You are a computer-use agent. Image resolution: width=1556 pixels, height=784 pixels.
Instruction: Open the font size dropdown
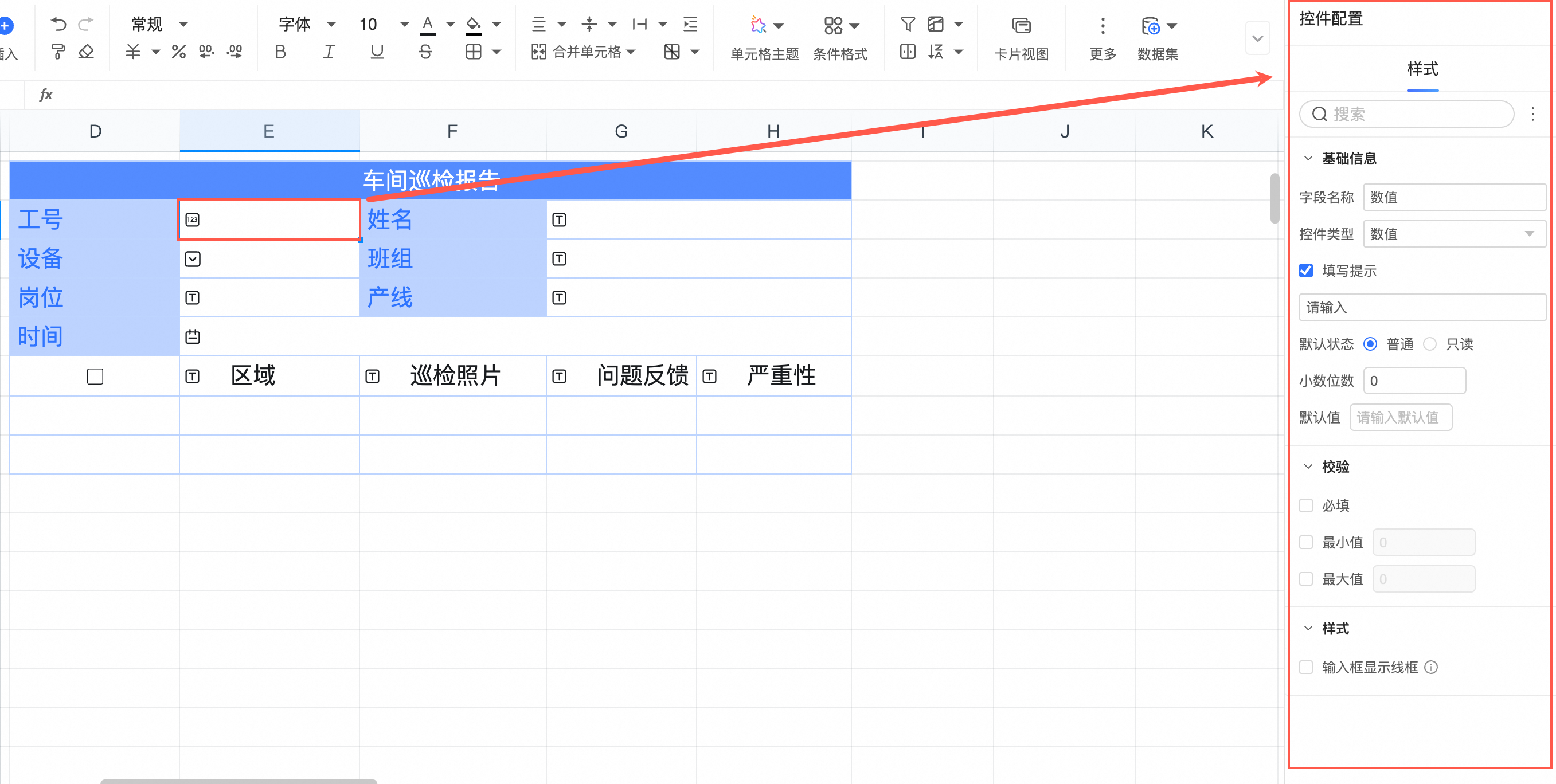pos(404,24)
